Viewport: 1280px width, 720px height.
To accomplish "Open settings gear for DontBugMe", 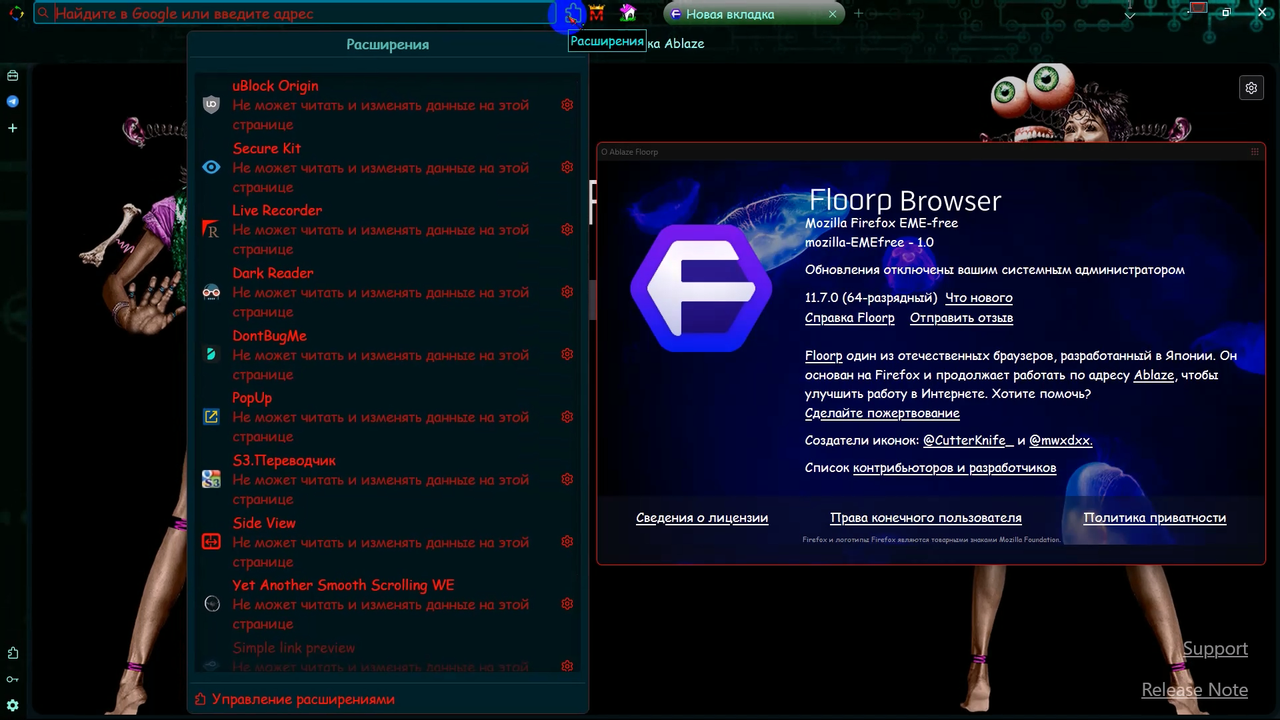I will coord(567,354).
